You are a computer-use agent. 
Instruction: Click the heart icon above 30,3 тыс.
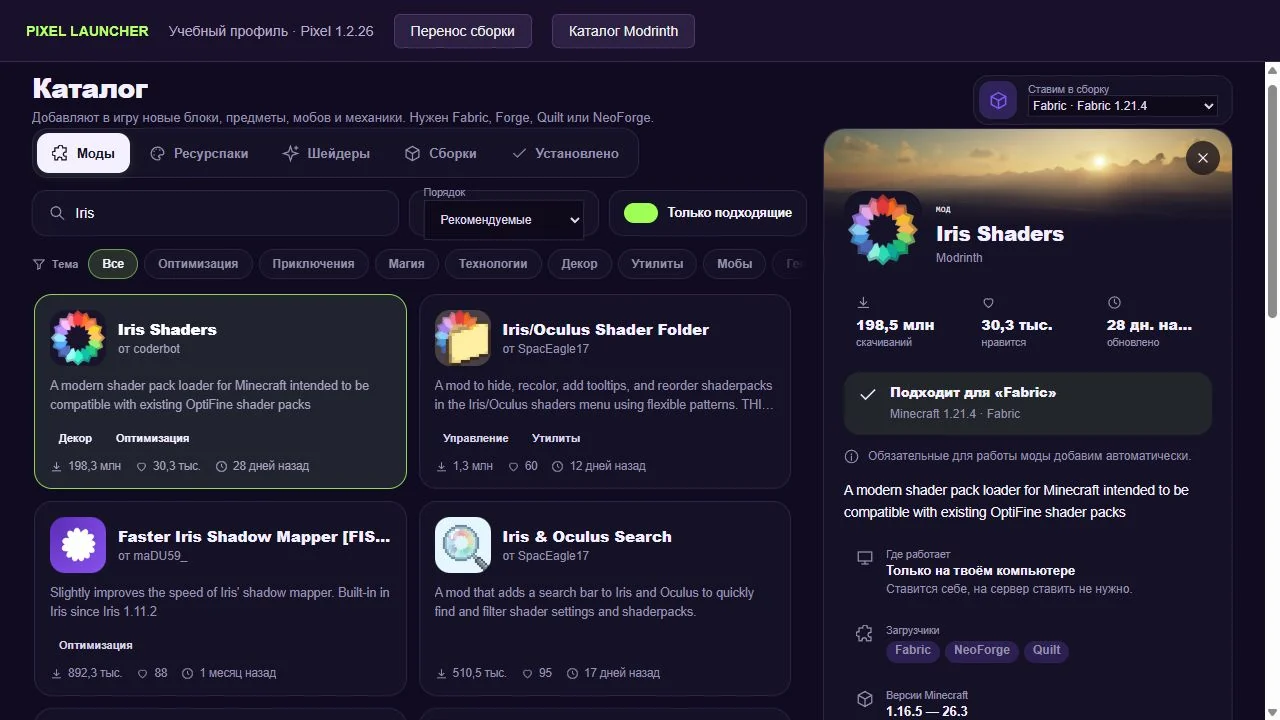[989, 303]
